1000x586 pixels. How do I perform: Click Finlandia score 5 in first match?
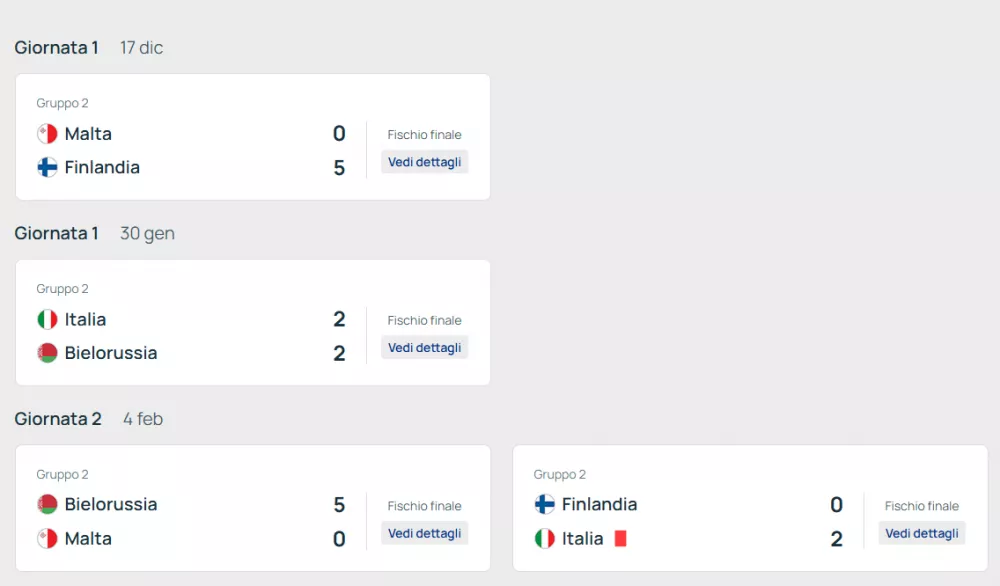pyautogui.click(x=339, y=168)
